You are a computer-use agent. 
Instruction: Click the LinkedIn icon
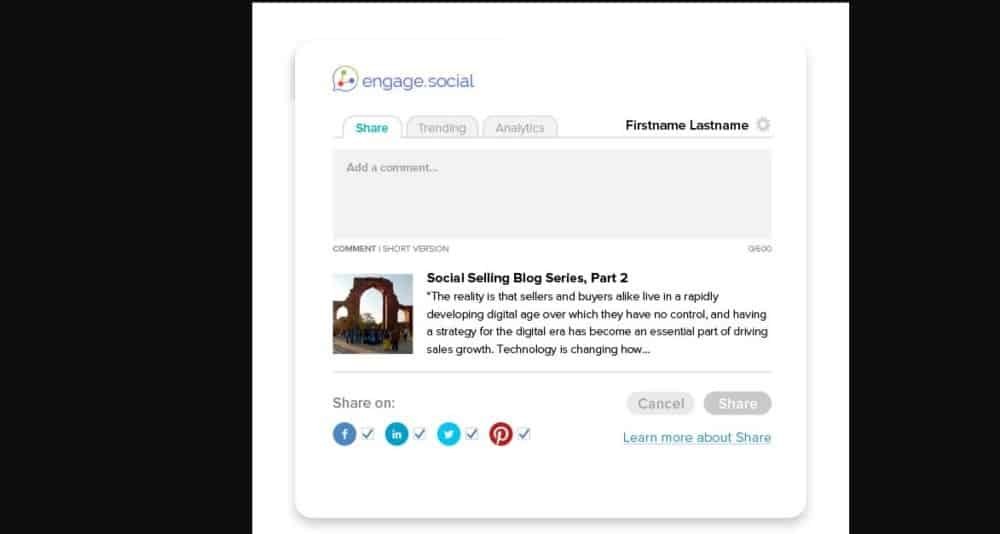coord(396,434)
